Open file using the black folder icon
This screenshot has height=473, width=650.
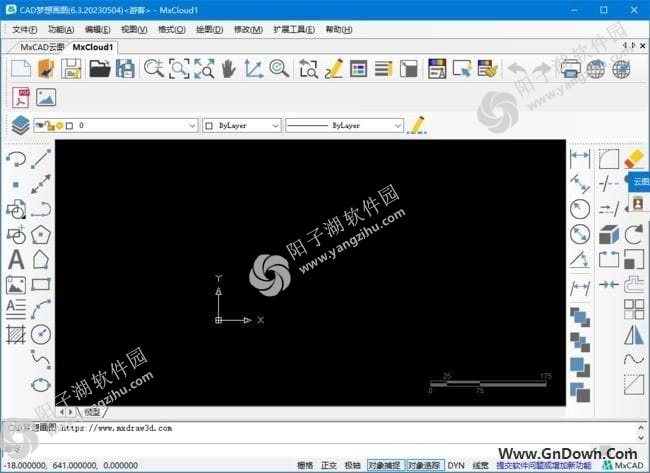pos(100,68)
